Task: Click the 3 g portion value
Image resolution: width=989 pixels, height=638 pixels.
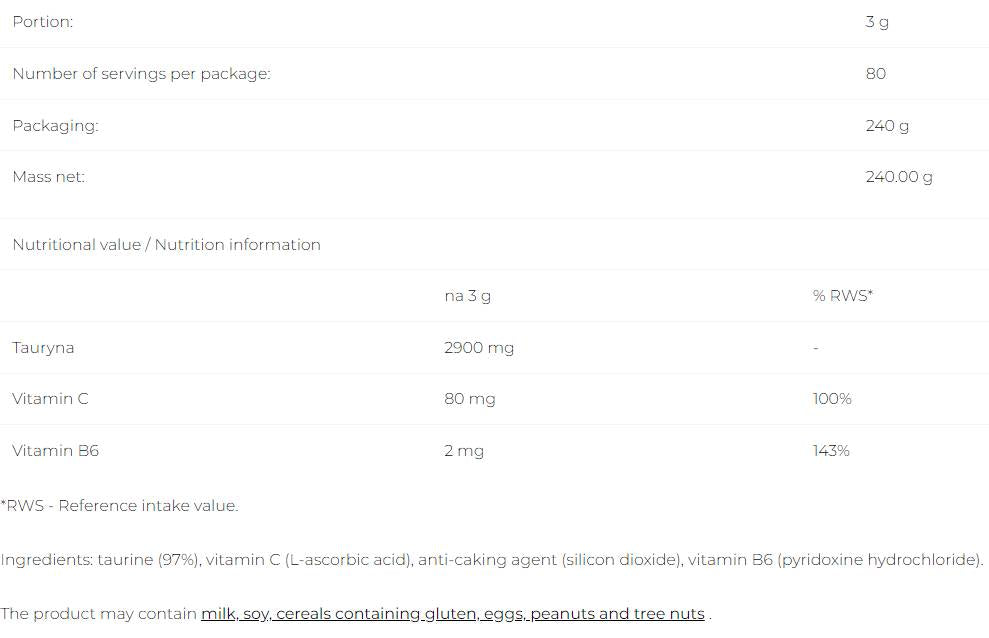Action: [876, 22]
